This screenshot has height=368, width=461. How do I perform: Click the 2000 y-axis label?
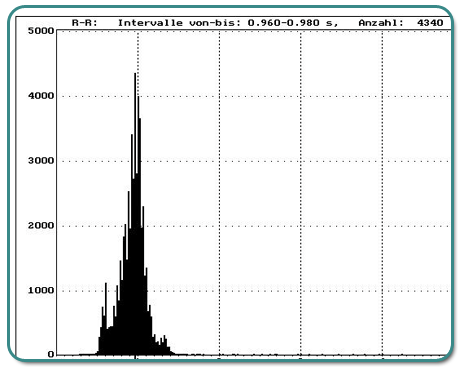[x=41, y=226]
